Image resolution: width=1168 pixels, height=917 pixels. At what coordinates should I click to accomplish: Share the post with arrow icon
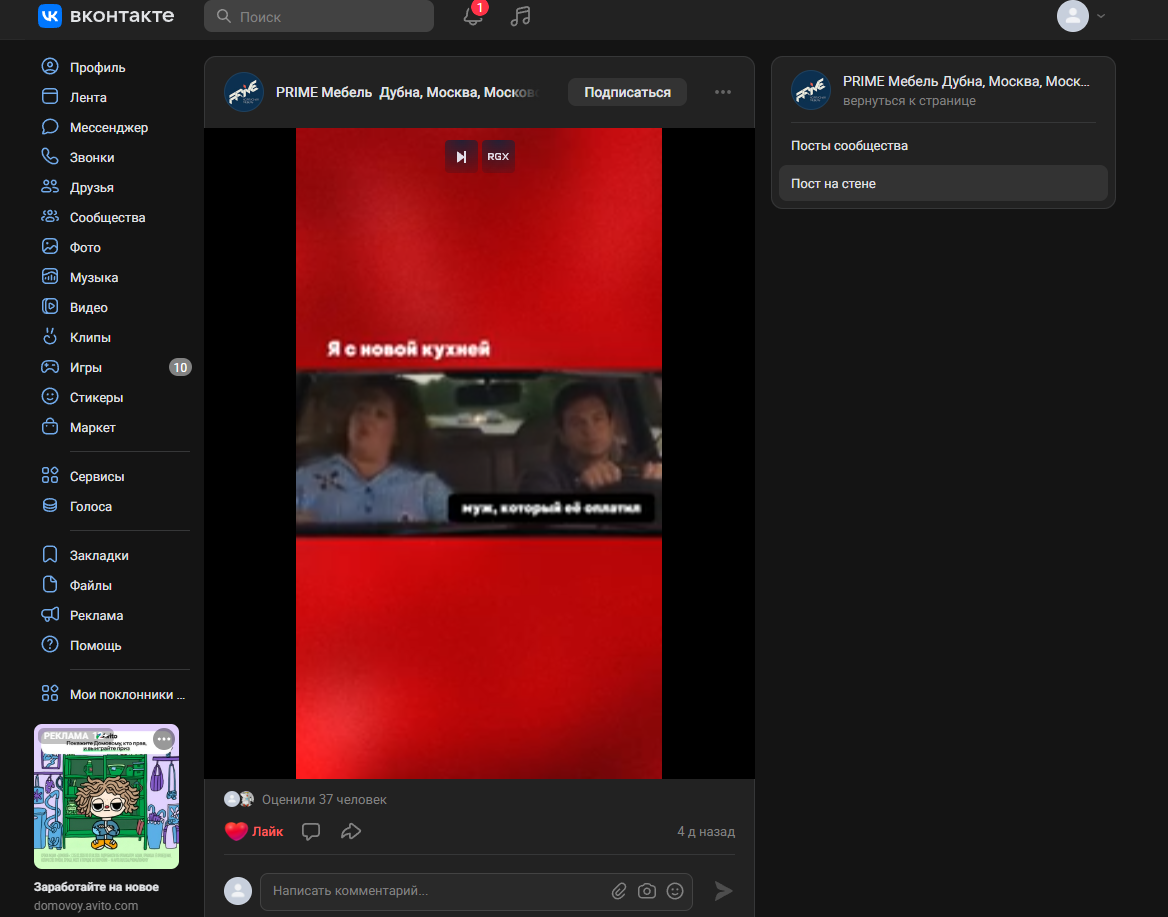tap(350, 831)
